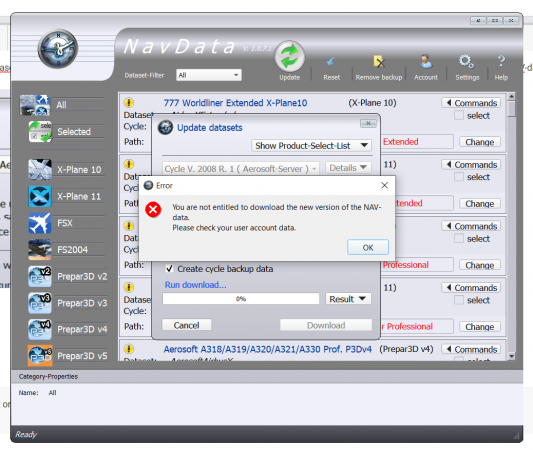
Task: Toggle select checkbox in the second dataset row
Action: click(x=459, y=177)
